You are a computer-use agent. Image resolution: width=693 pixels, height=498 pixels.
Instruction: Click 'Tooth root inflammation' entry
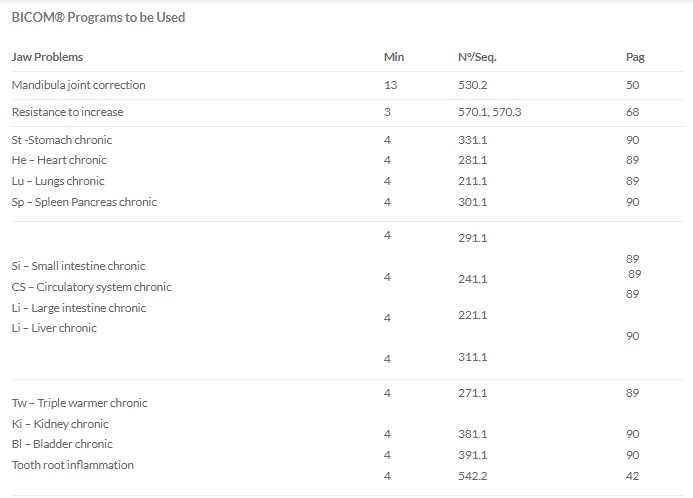tap(72, 465)
